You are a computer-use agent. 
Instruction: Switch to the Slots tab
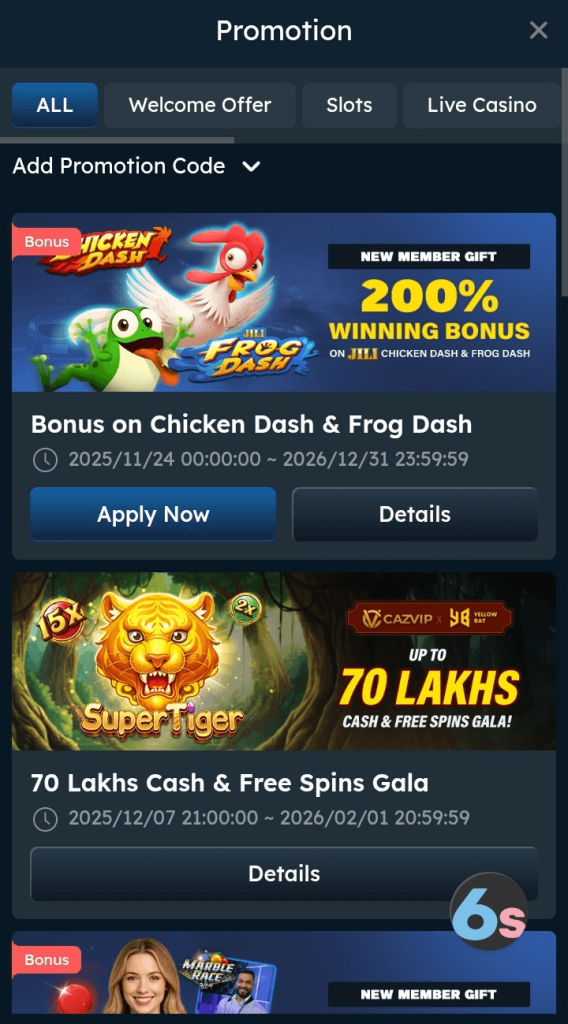click(349, 105)
